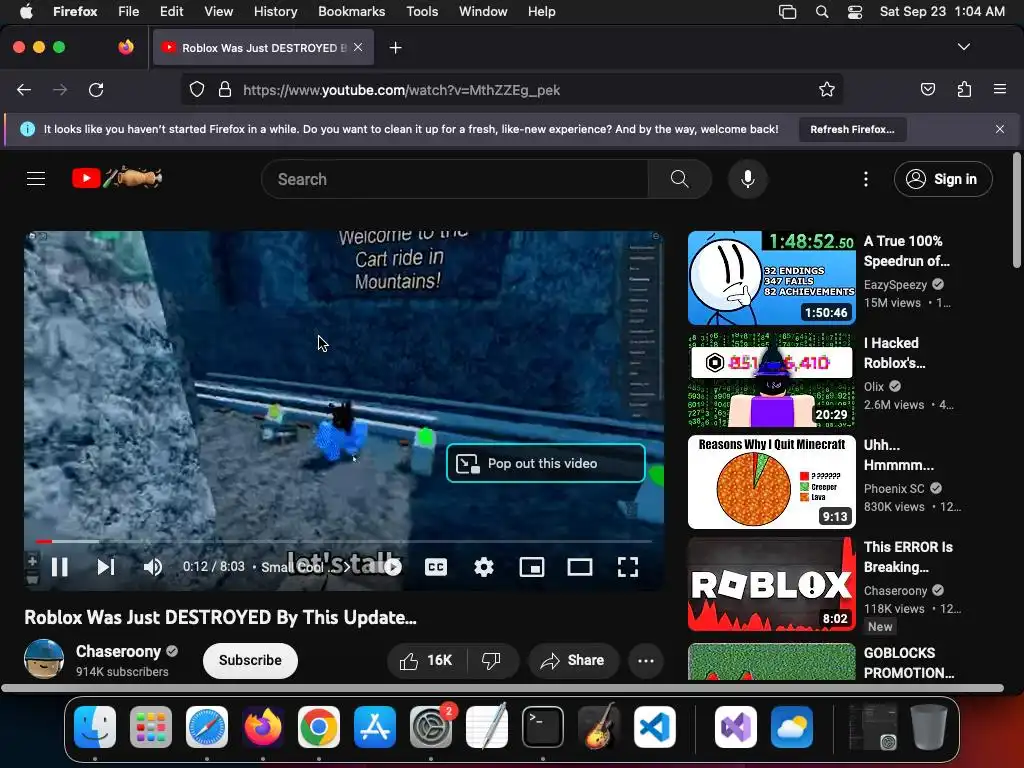Click the horizontal page scrollbar

pos(502,688)
